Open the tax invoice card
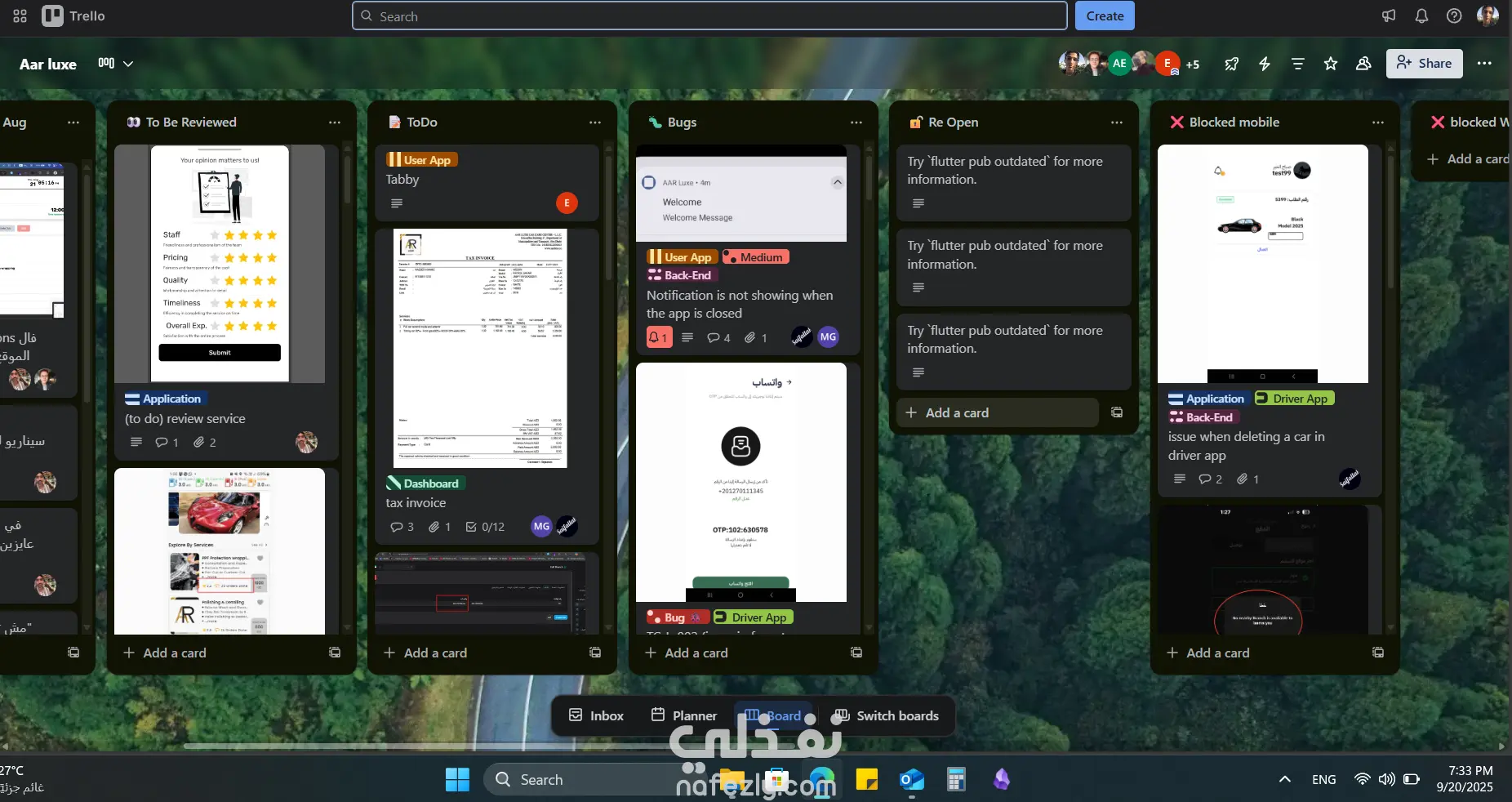Viewport: 1512px width, 802px height. 487,385
